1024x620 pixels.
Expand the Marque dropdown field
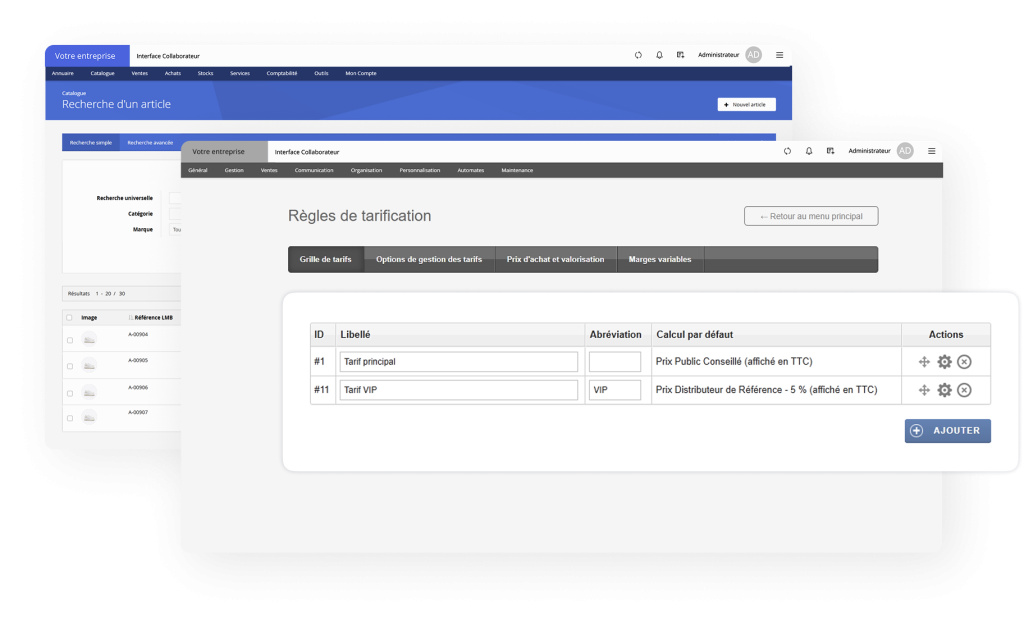[x=175, y=229]
